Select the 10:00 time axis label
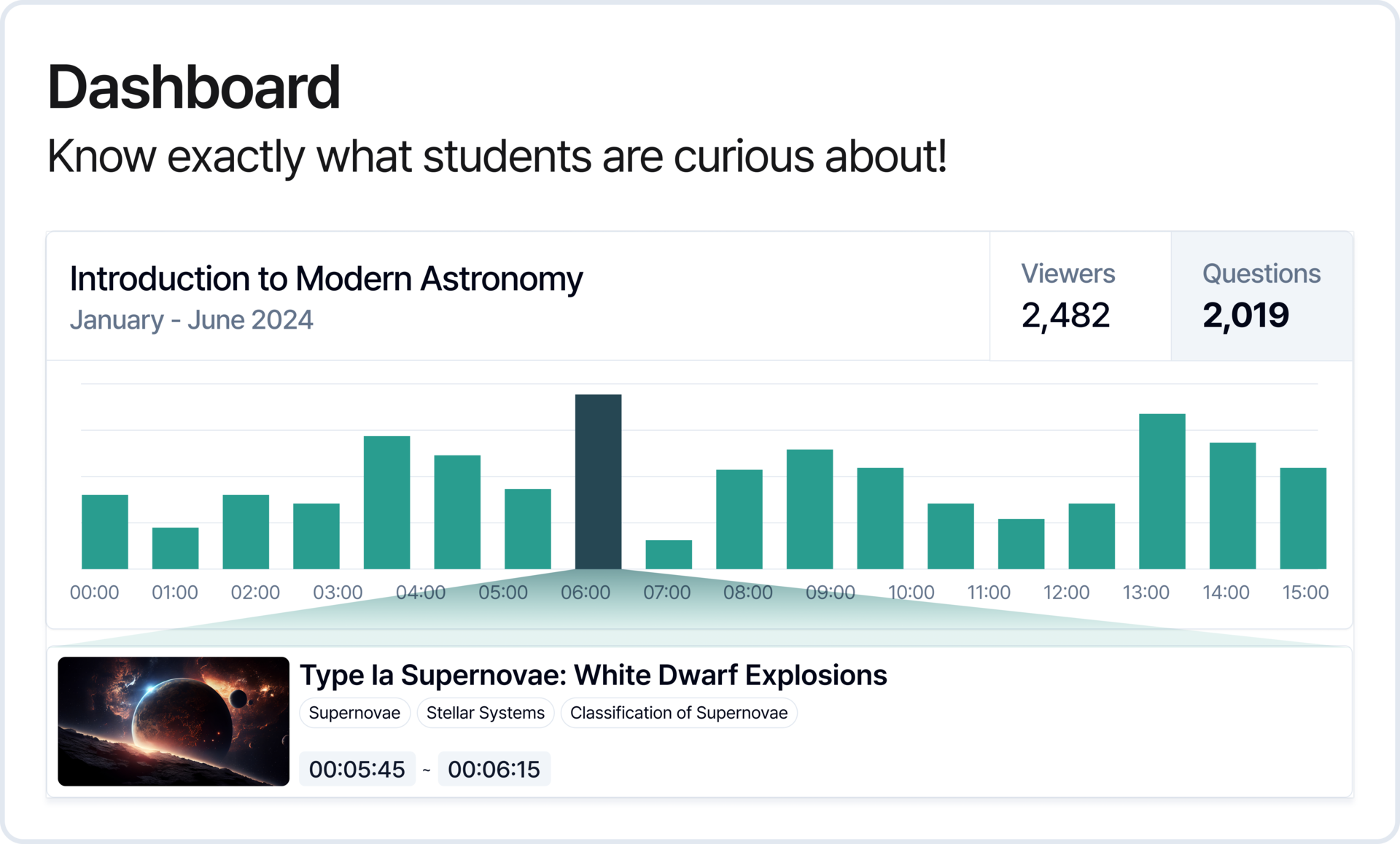 coord(911,593)
